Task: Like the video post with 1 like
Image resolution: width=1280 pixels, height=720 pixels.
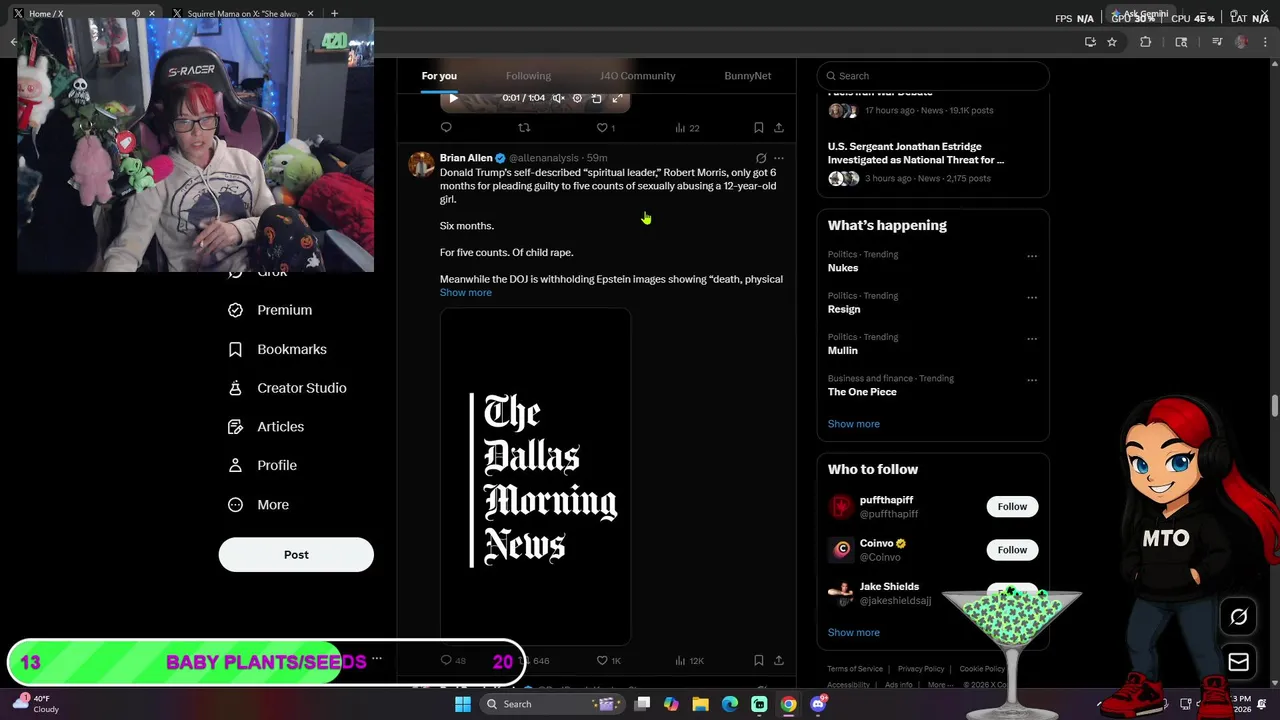Action: (605, 128)
